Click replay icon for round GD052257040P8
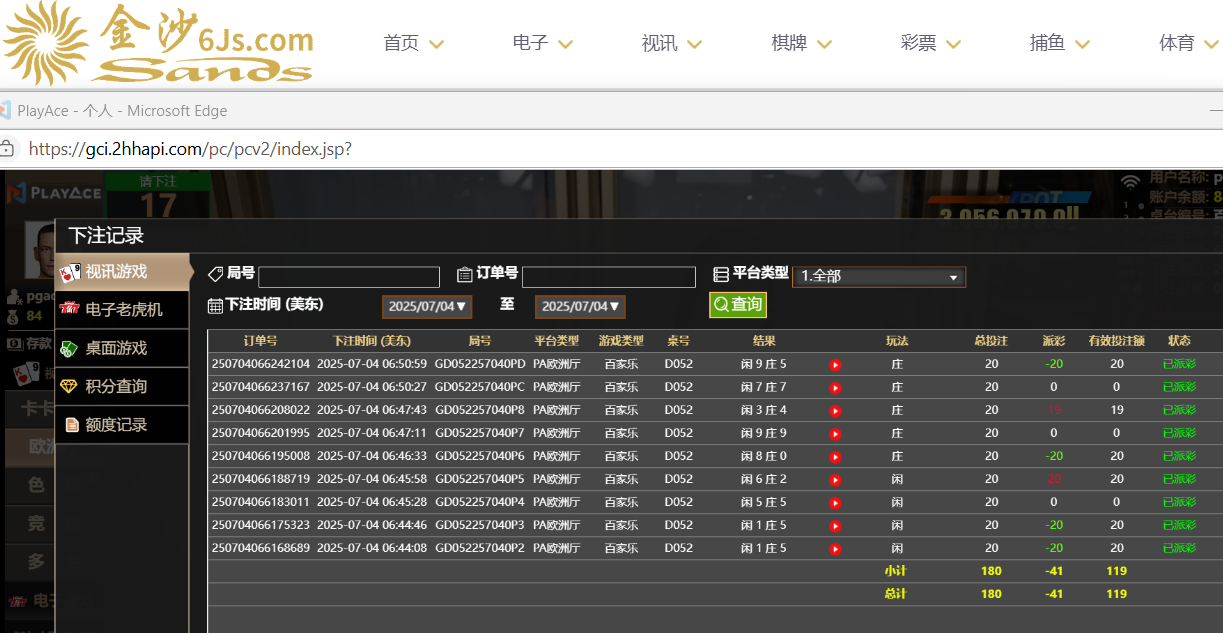The image size is (1223, 633). click(x=835, y=411)
